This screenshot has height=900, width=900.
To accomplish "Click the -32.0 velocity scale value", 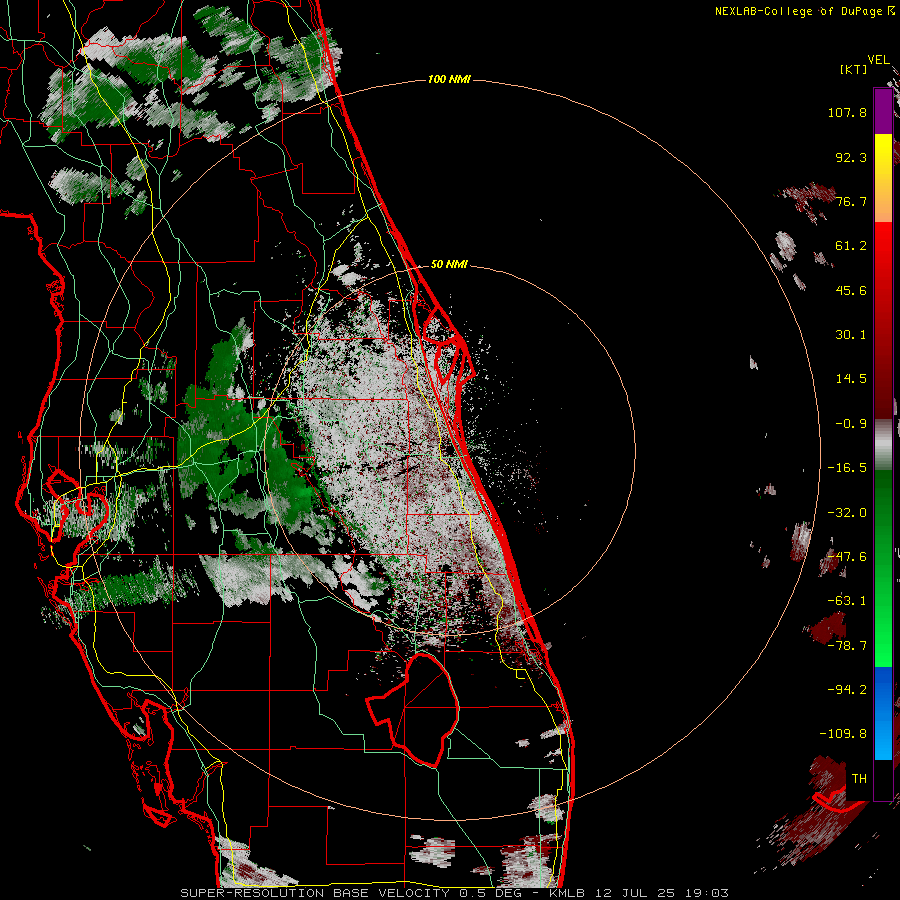I will click(847, 513).
